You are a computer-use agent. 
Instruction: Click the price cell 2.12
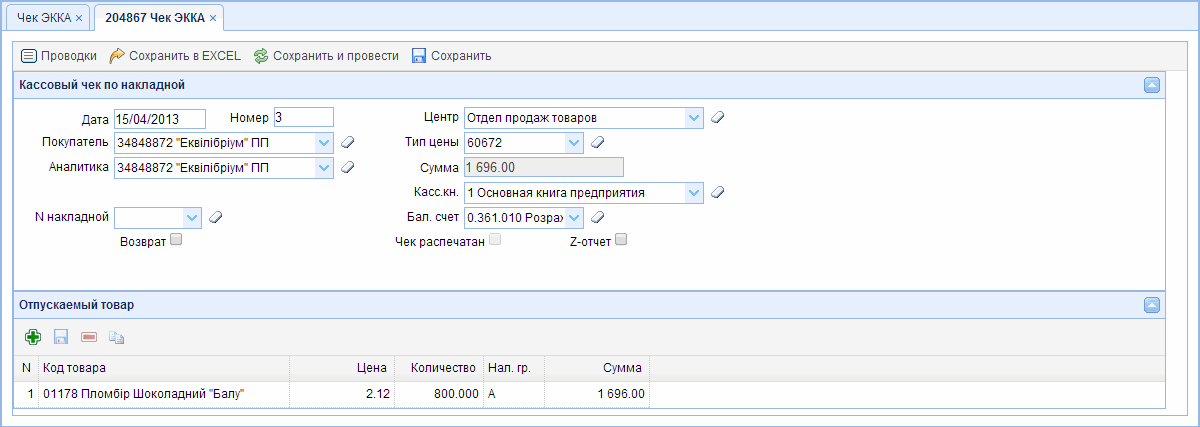342,395
